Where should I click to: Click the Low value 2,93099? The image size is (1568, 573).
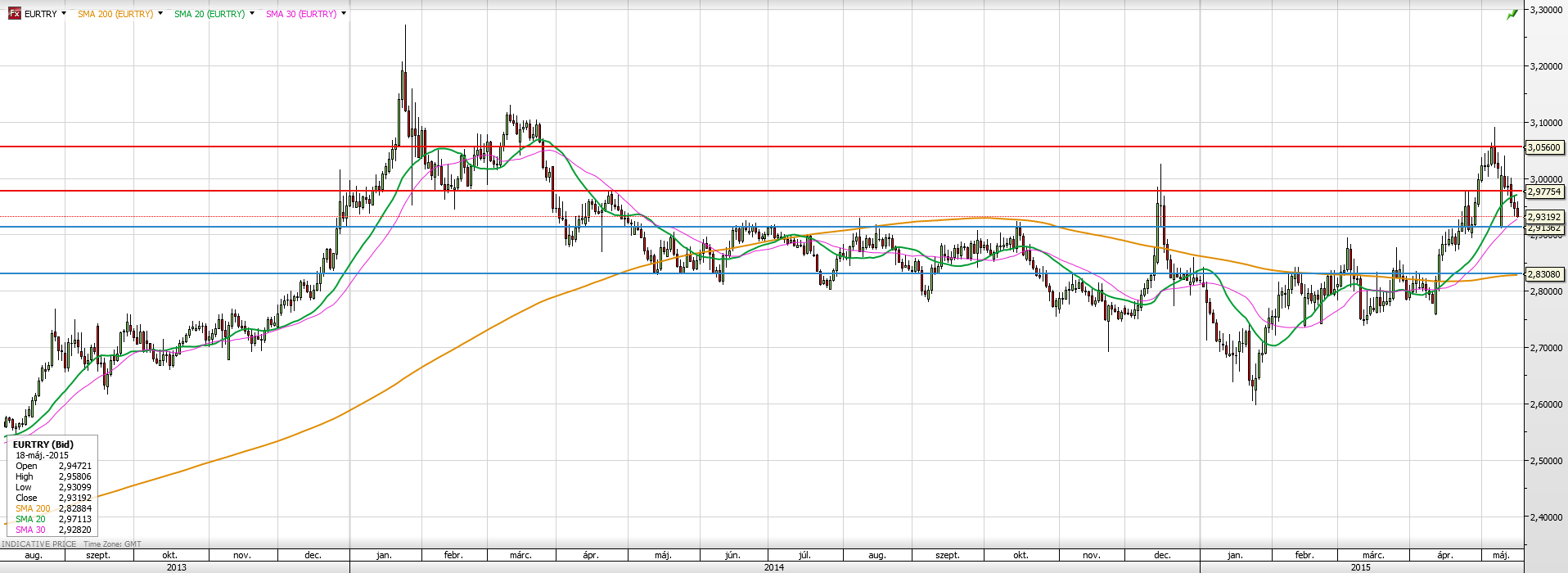tap(75, 487)
